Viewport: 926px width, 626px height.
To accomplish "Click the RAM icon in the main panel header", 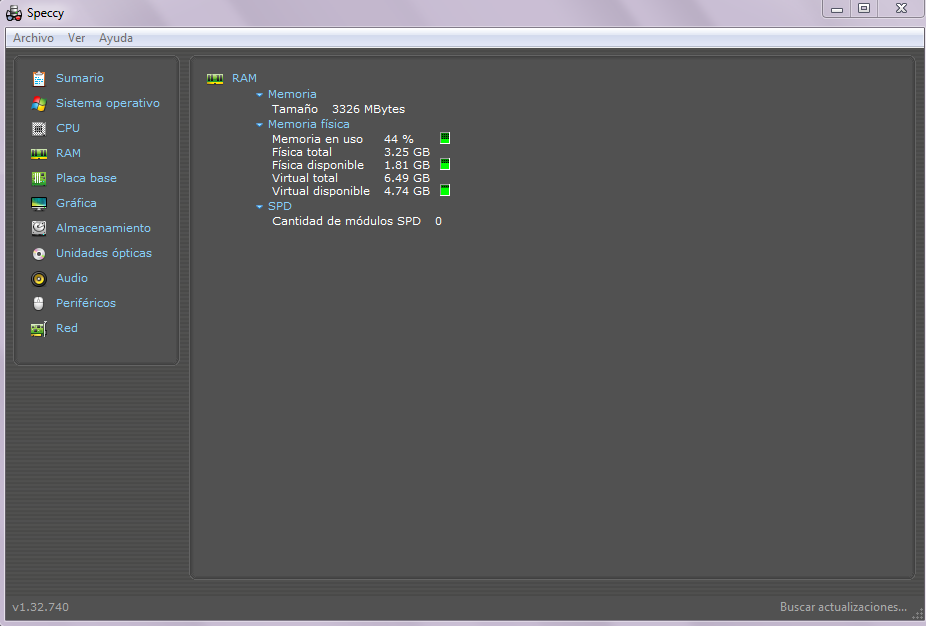I will [215, 79].
